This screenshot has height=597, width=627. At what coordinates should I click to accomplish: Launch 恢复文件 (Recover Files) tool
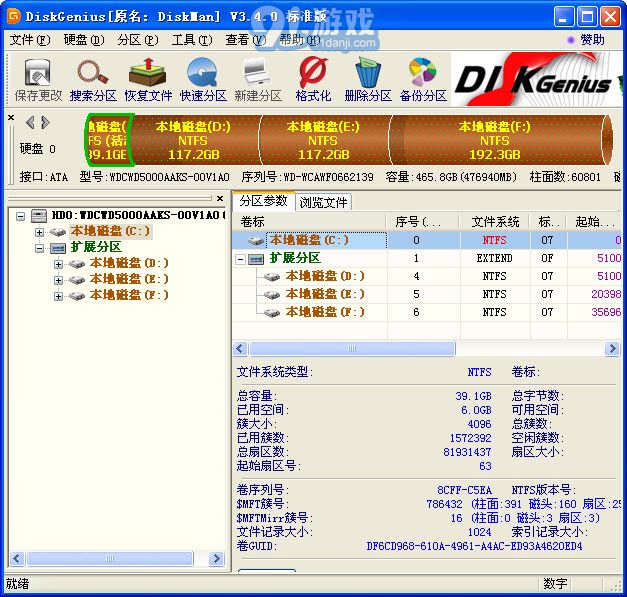[x=148, y=80]
